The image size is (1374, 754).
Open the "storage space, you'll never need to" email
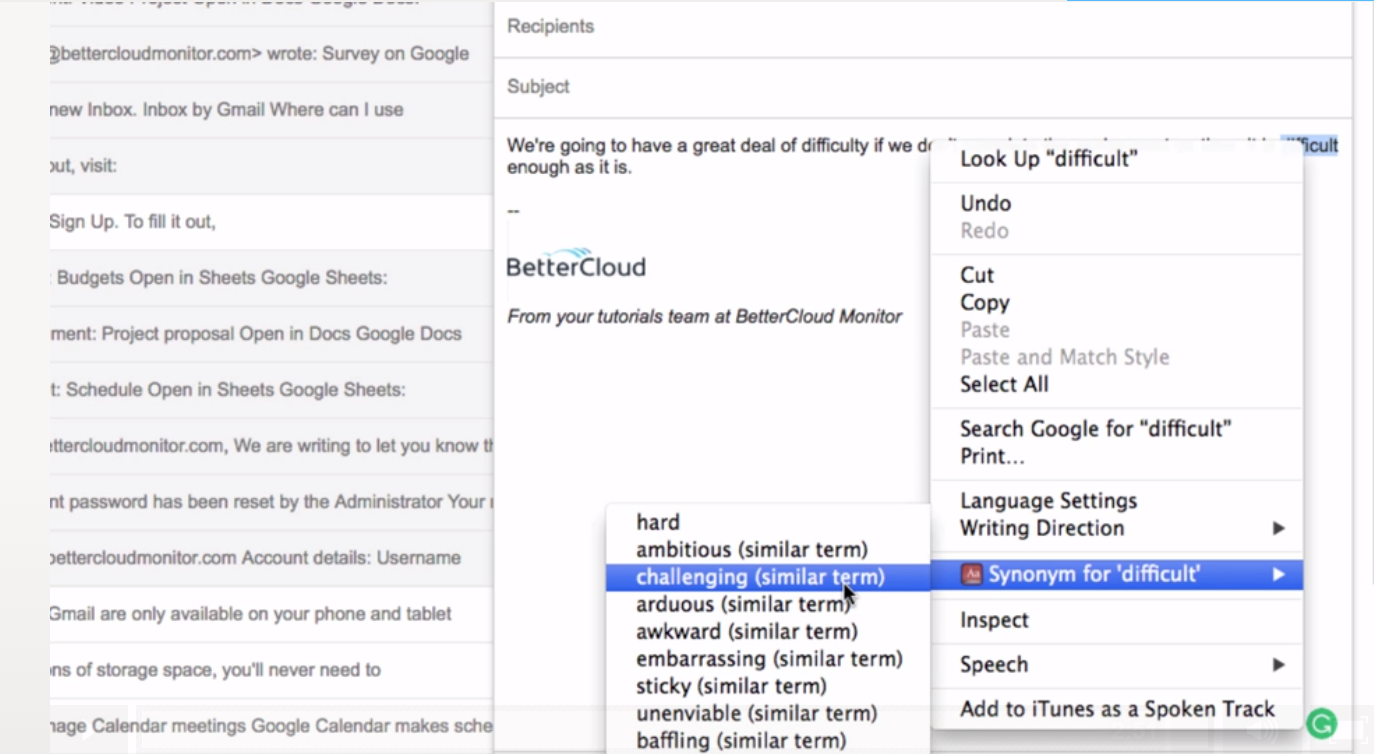pos(270,670)
